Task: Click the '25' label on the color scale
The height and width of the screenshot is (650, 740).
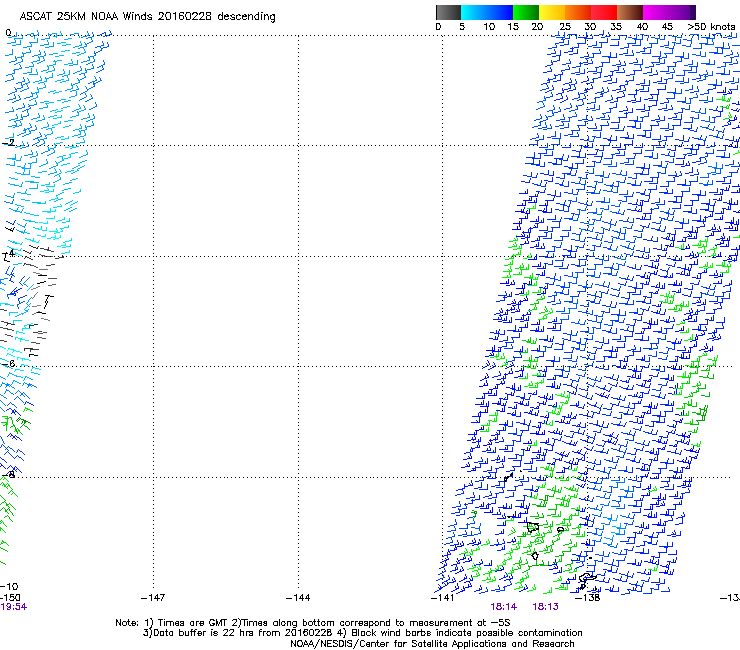Action: (564, 27)
